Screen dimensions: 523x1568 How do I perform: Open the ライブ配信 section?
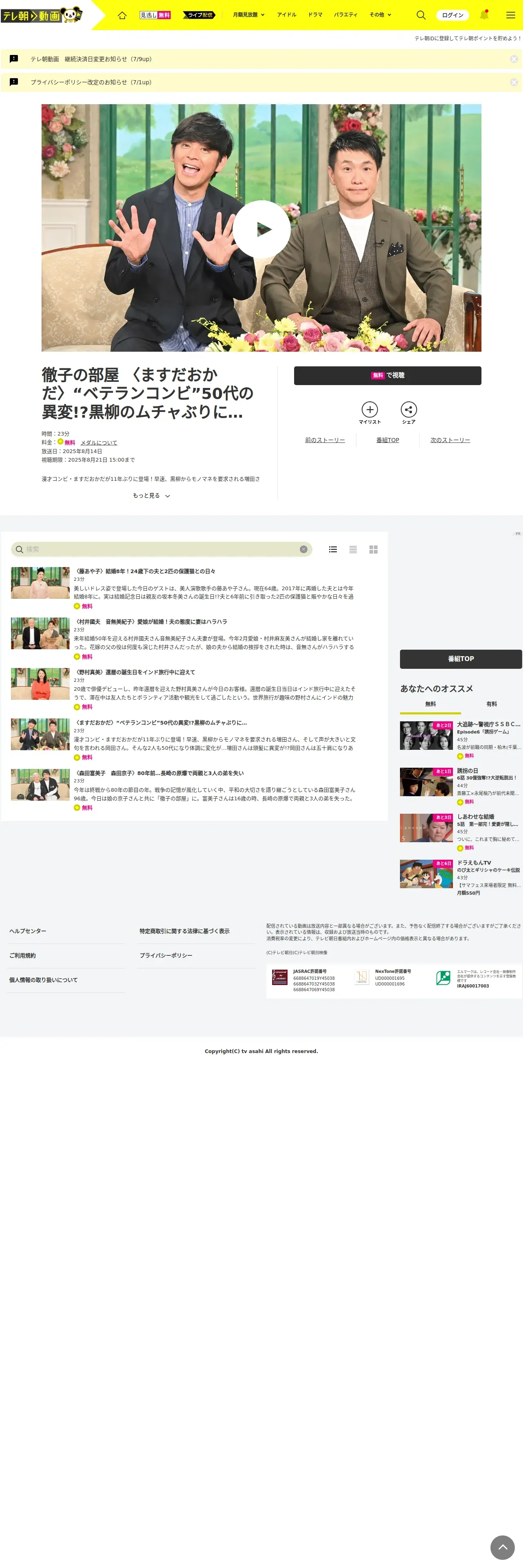(199, 15)
